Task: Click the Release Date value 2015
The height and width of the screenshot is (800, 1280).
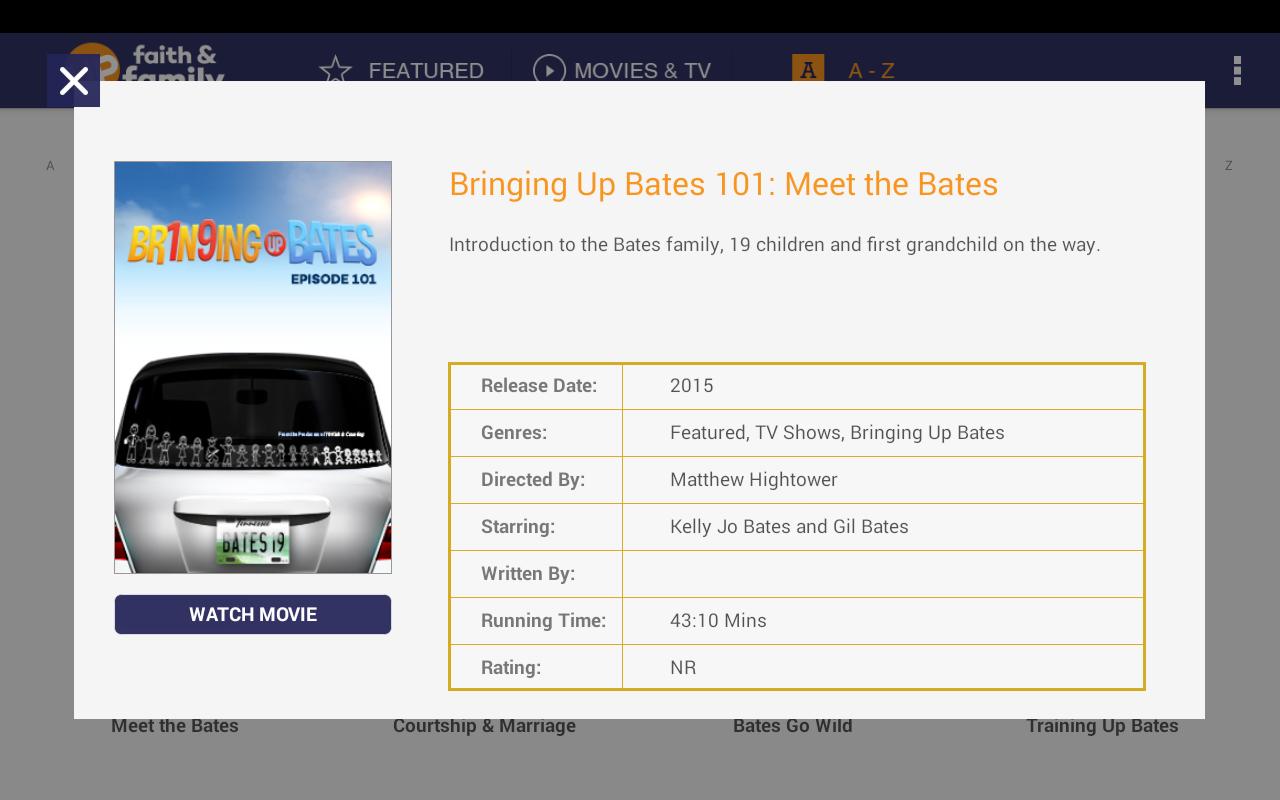Action: click(692, 385)
